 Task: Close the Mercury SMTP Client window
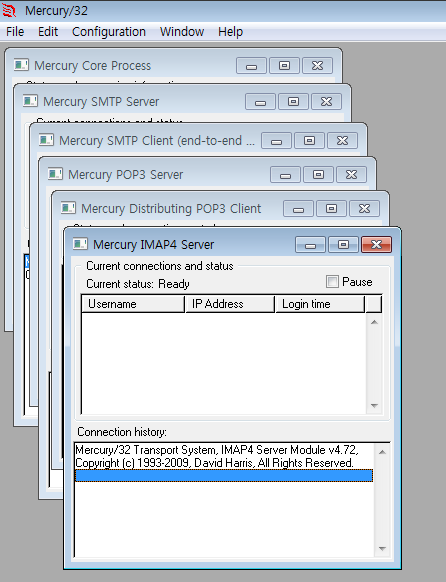342,141
